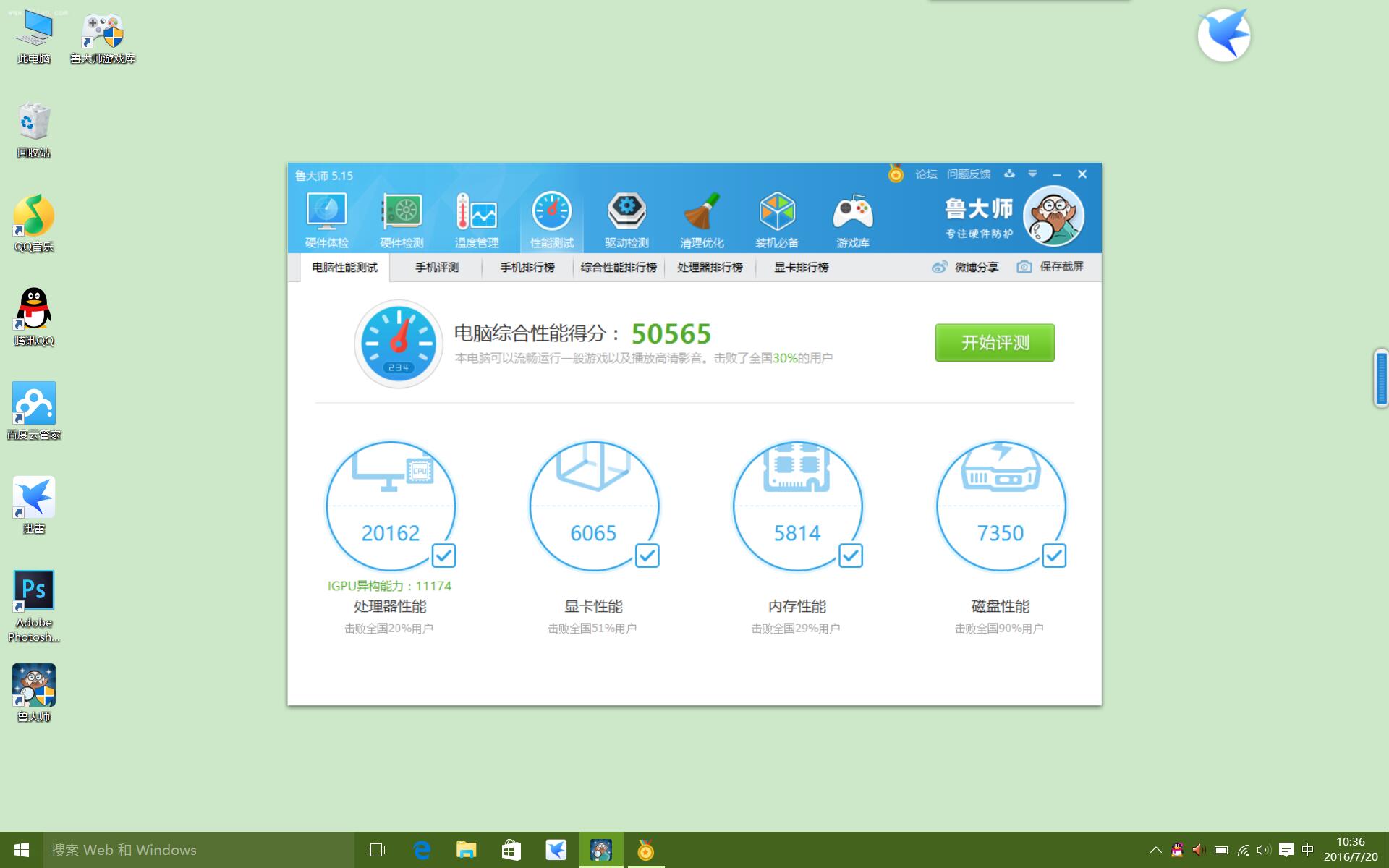
Task: Open 装机必备 essential software cube
Action: tap(777, 220)
